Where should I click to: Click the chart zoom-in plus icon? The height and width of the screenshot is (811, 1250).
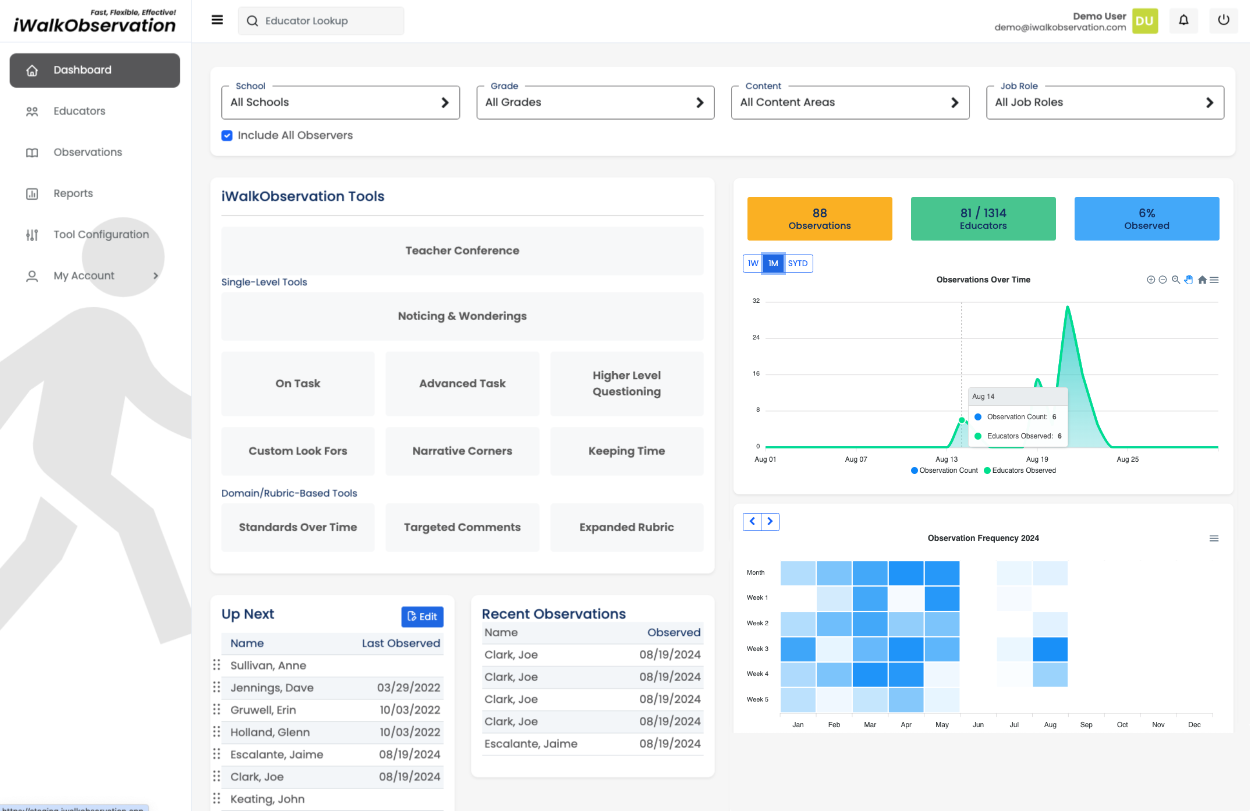[1151, 280]
